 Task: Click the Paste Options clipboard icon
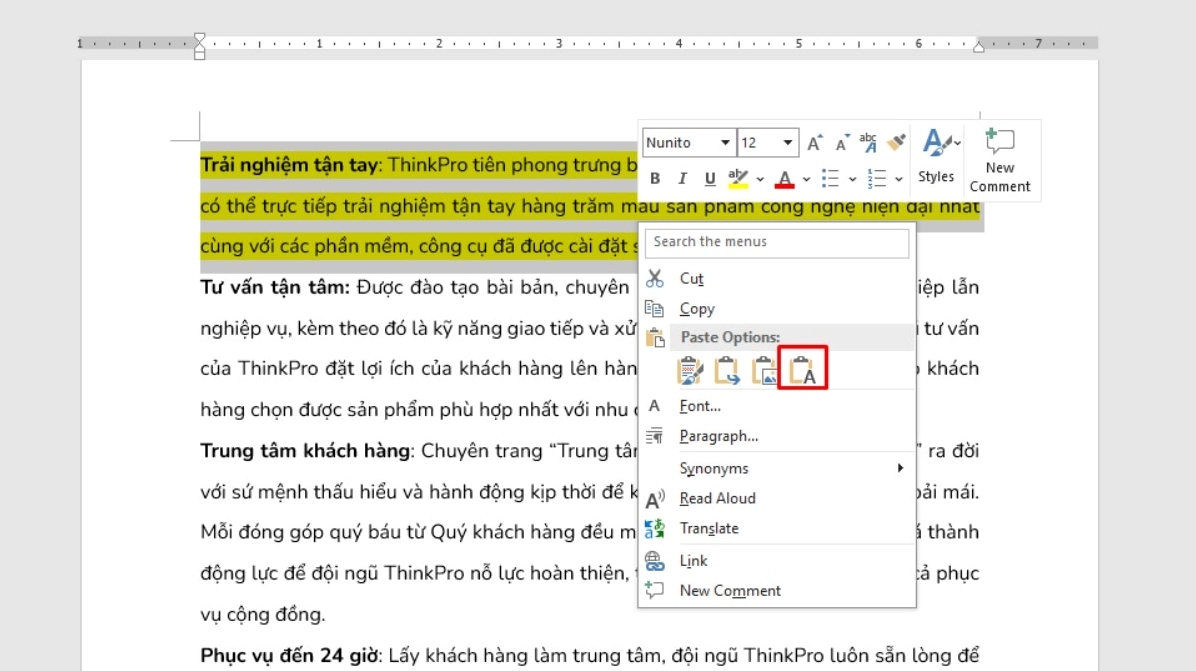655,338
